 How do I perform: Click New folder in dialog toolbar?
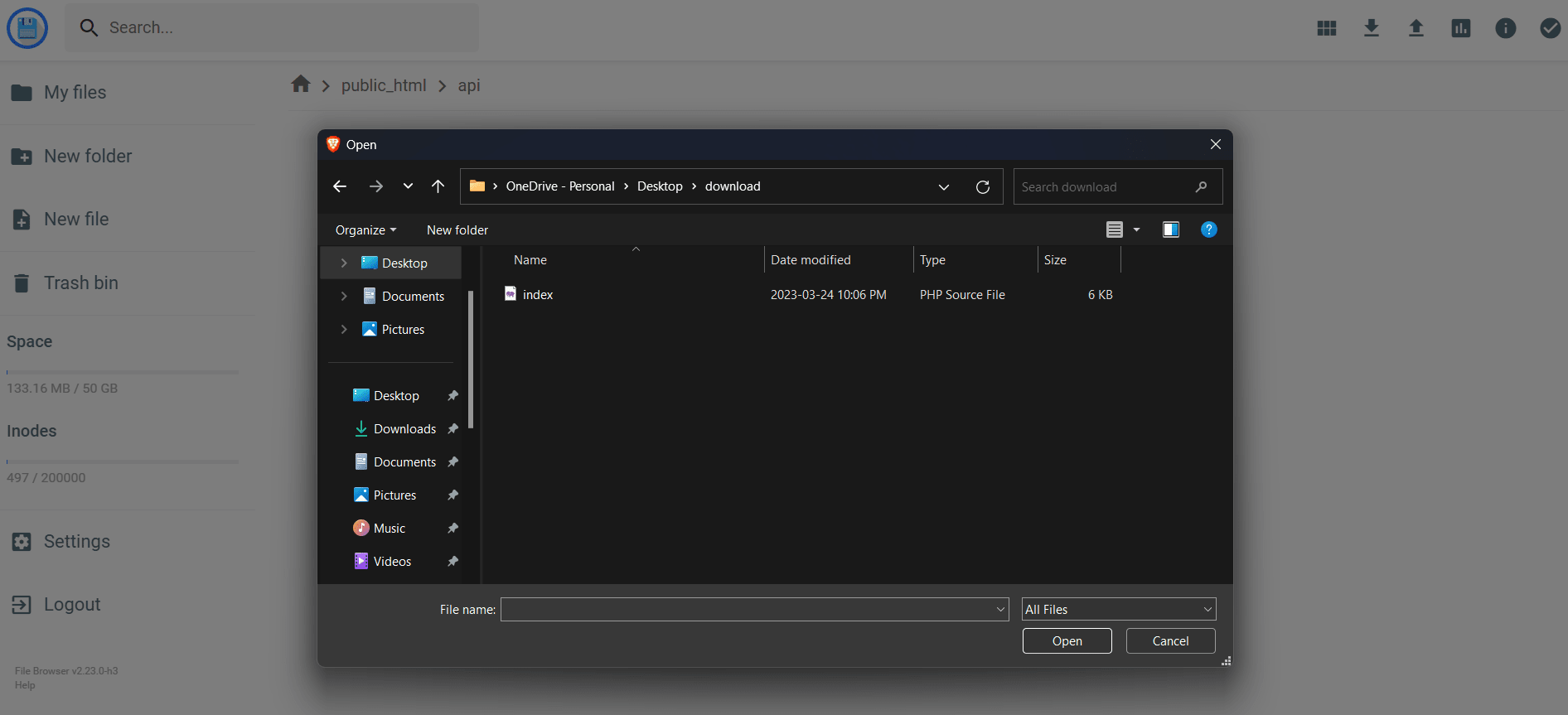tap(457, 229)
